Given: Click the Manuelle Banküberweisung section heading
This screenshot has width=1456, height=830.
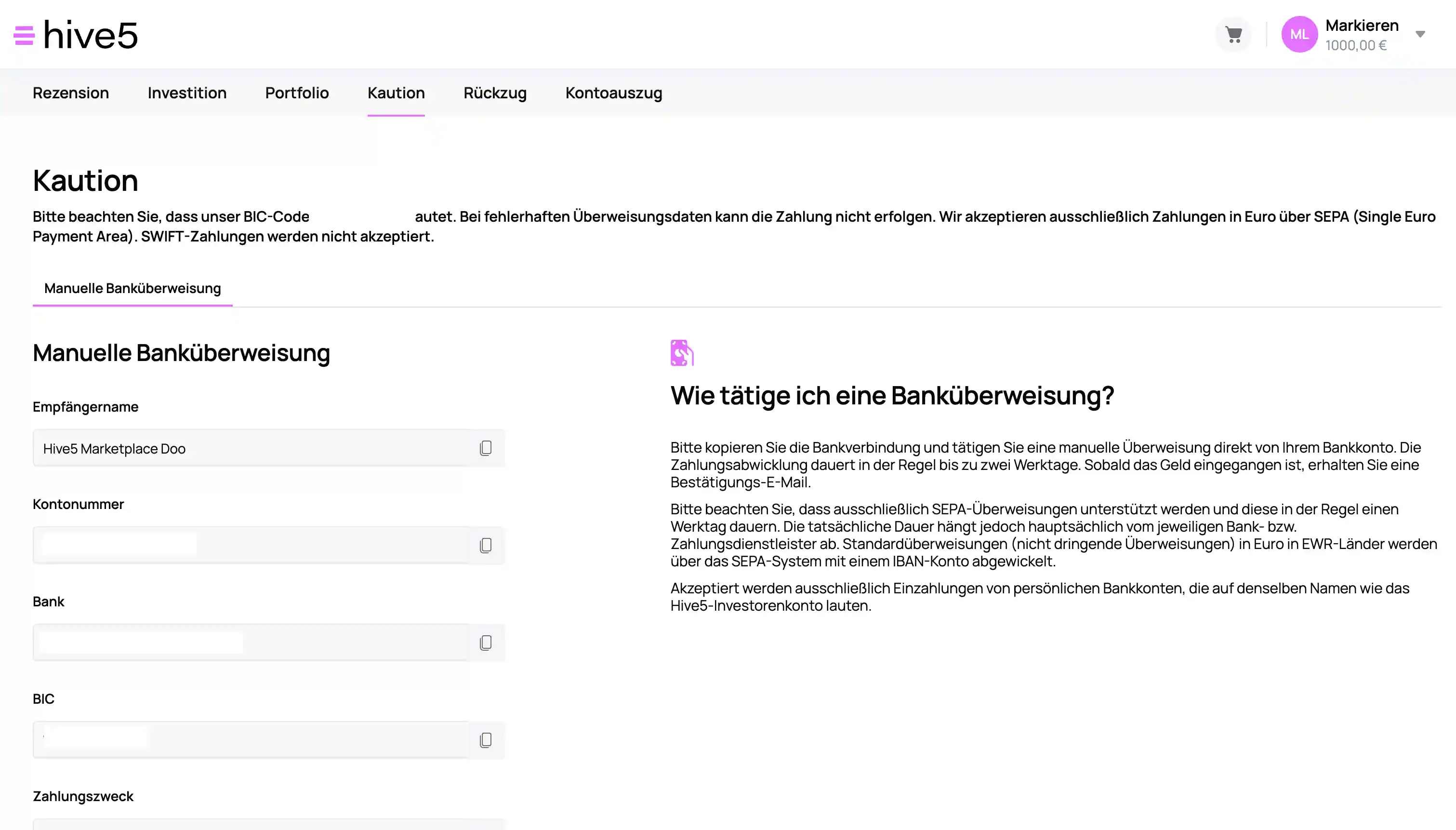Looking at the screenshot, I should point(181,353).
